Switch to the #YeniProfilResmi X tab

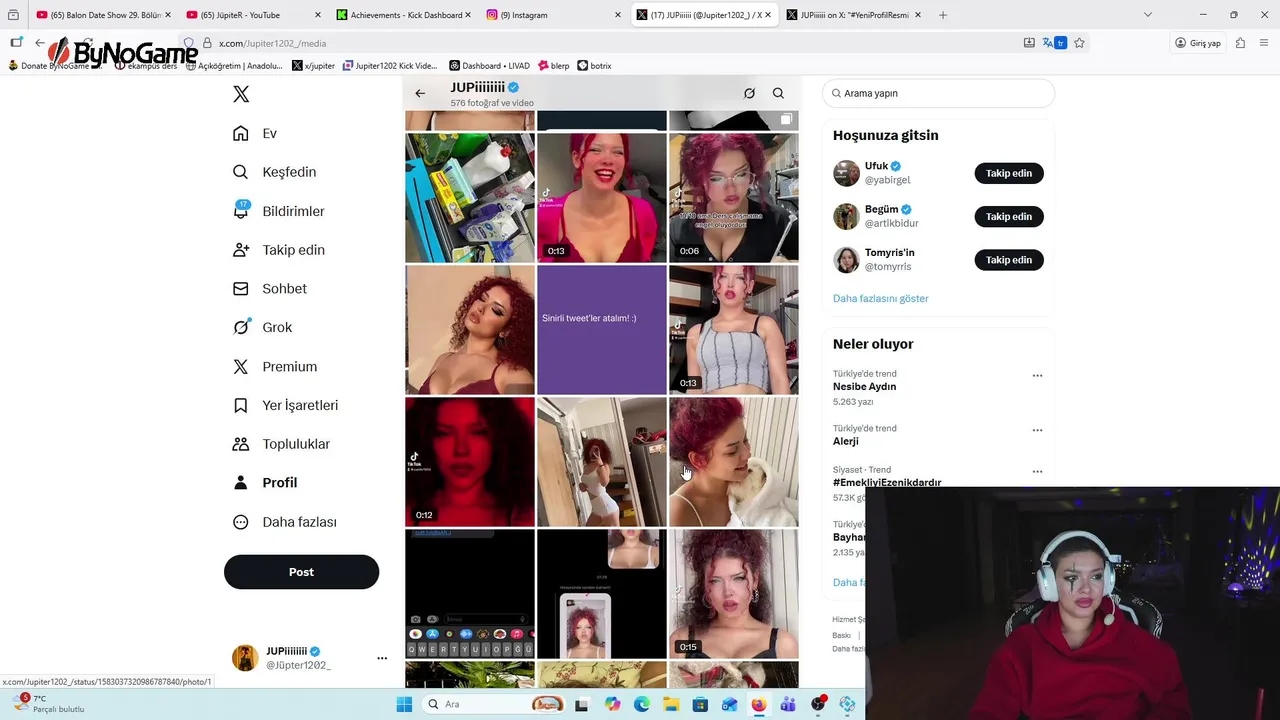click(x=853, y=15)
